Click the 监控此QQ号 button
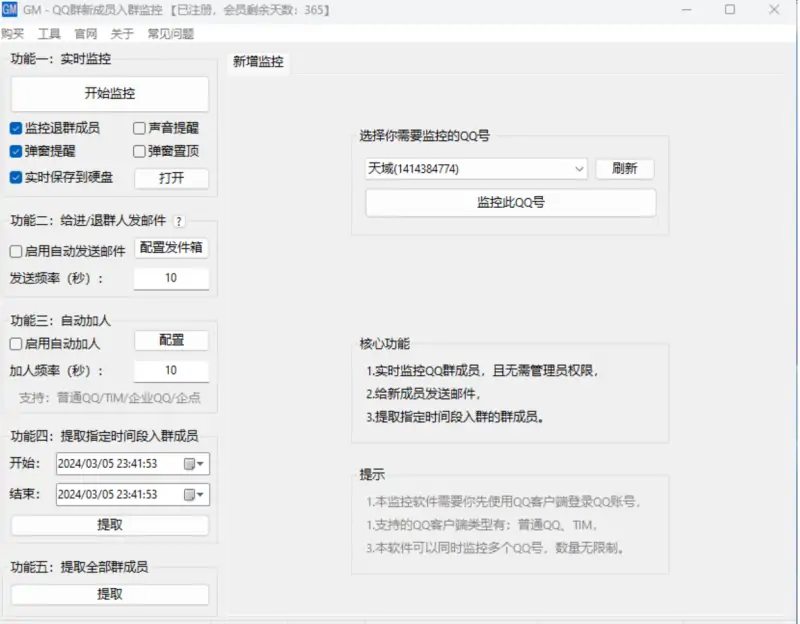Image resolution: width=800 pixels, height=624 pixels. 510,203
